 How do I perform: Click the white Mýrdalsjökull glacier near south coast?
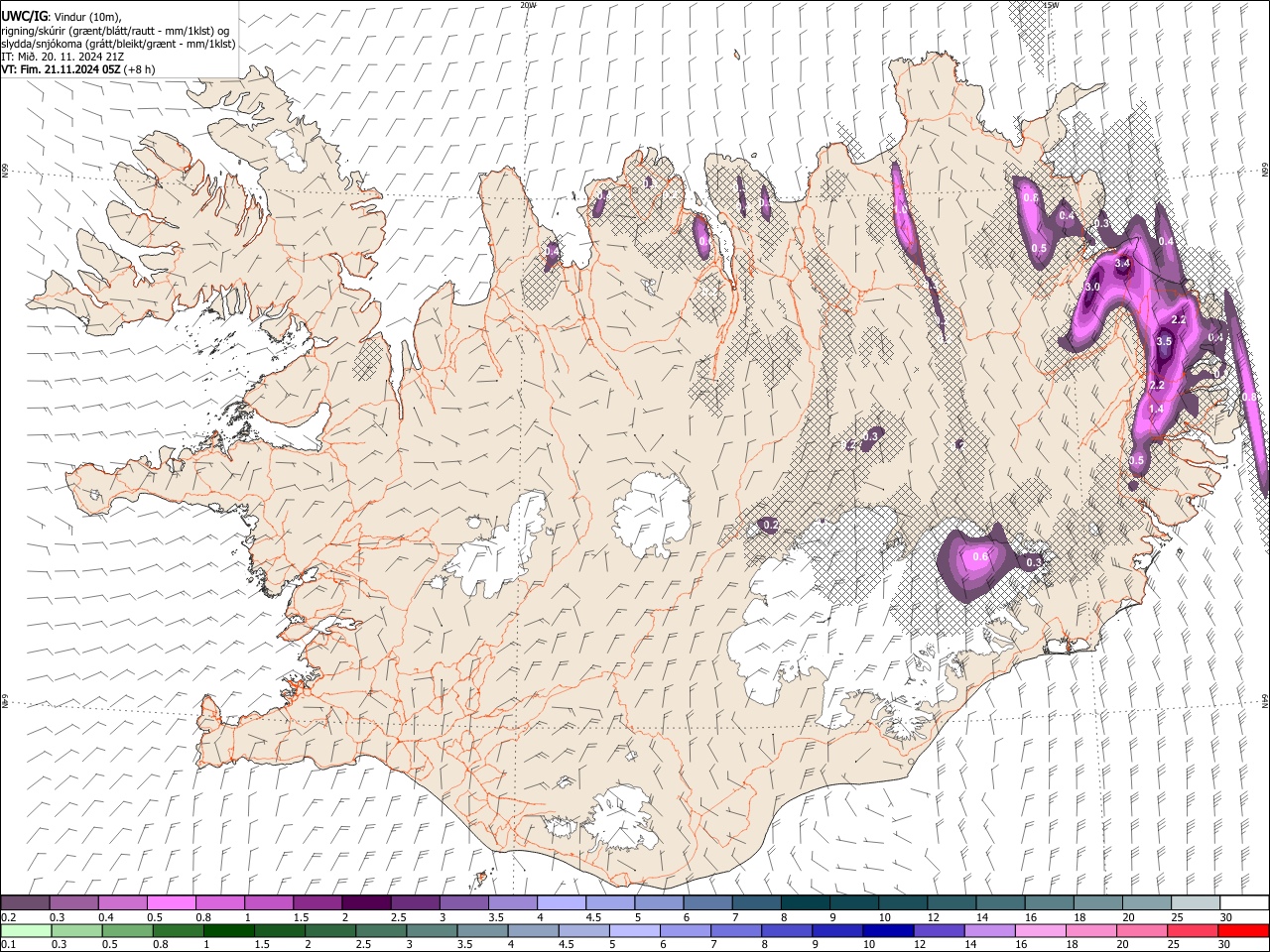point(623,819)
